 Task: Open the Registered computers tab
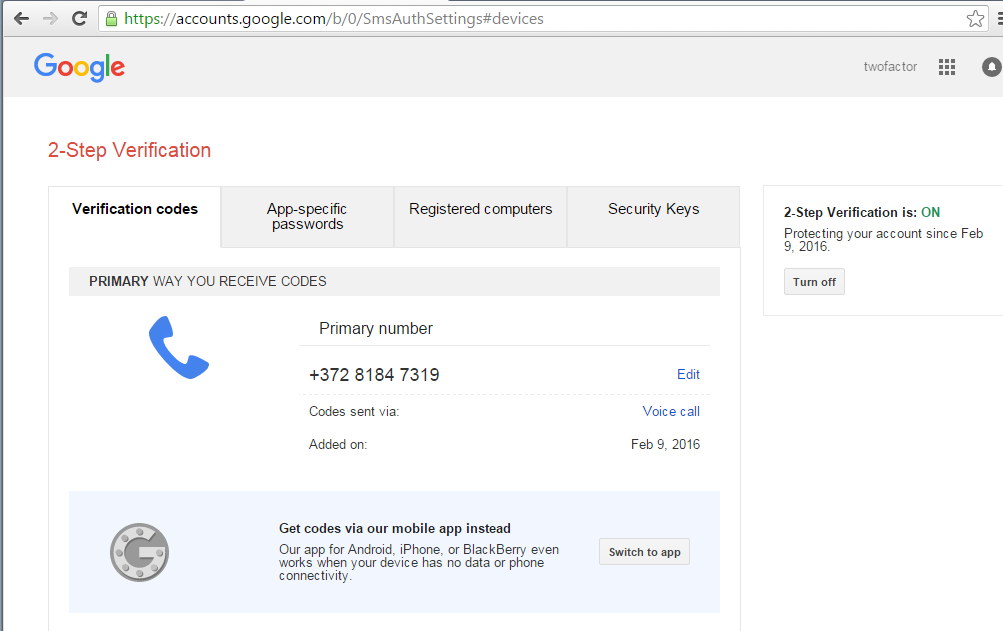pos(480,209)
